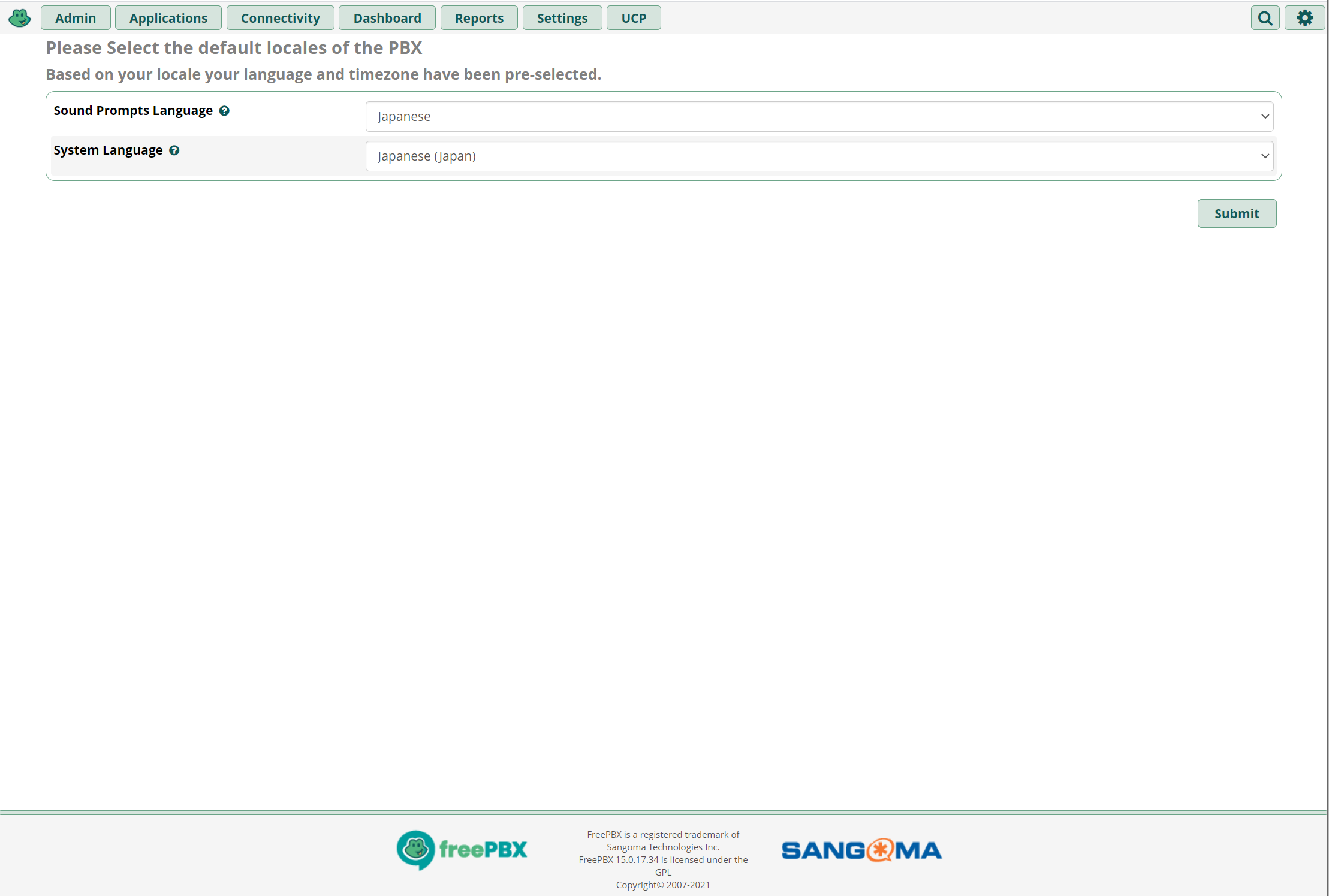1329x896 pixels.
Task: Expand System Language dropdown
Action: [819, 156]
